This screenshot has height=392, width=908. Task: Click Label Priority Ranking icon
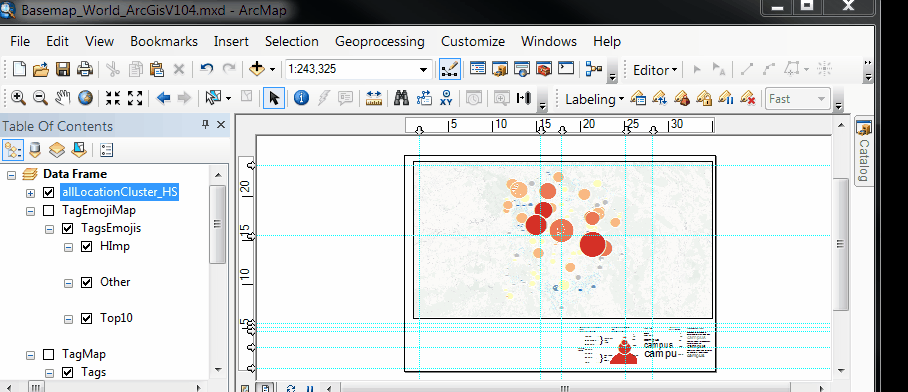[x=660, y=98]
